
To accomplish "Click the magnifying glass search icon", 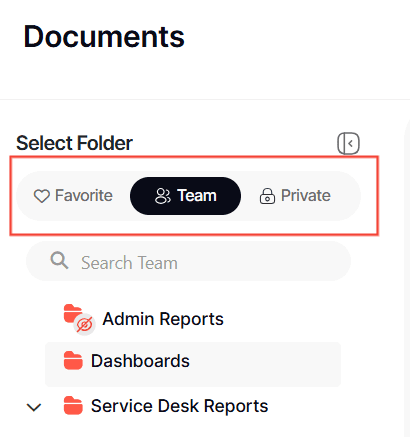I will (x=59, y=260).
